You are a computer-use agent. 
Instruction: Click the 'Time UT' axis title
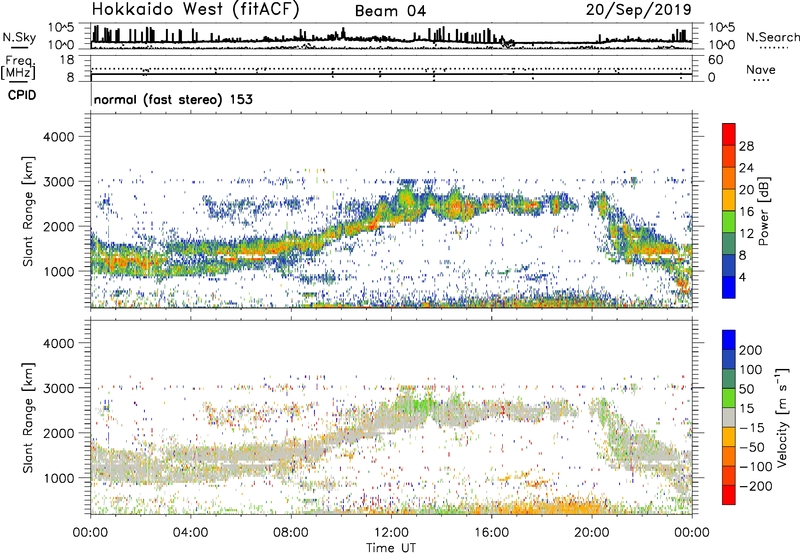click(x=391, y=548)
